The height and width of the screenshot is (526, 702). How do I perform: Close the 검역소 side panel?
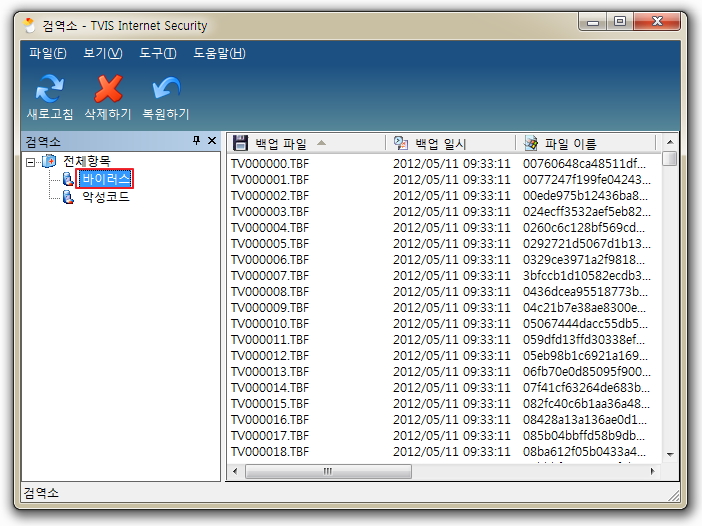click(212, 142)
